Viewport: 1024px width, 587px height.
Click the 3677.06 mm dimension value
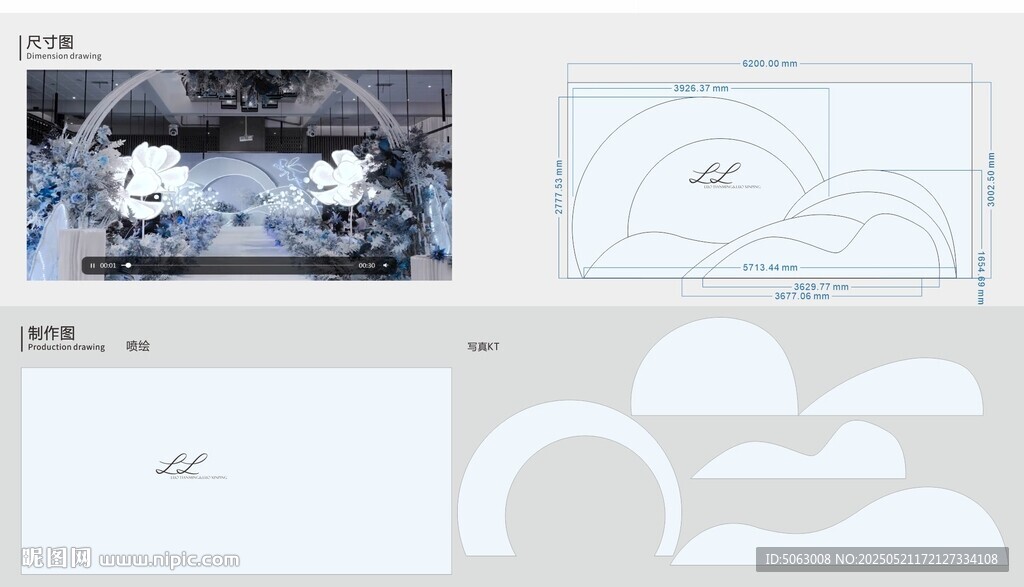tap(802, 296)
